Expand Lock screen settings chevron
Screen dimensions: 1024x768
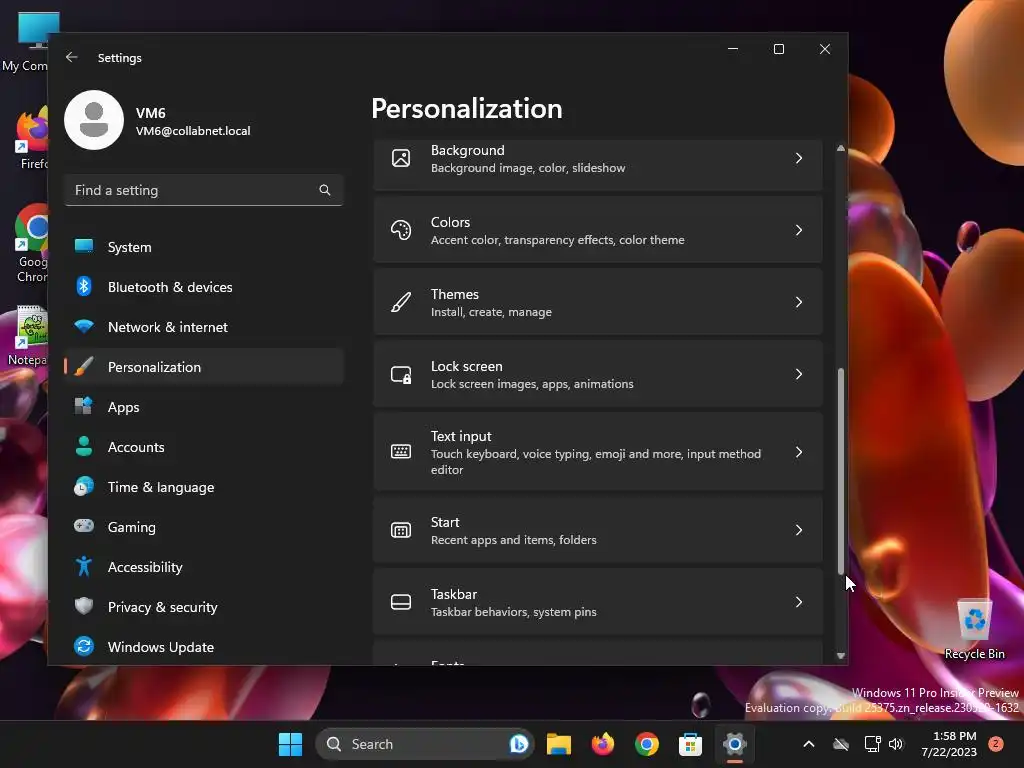(799, 374)
